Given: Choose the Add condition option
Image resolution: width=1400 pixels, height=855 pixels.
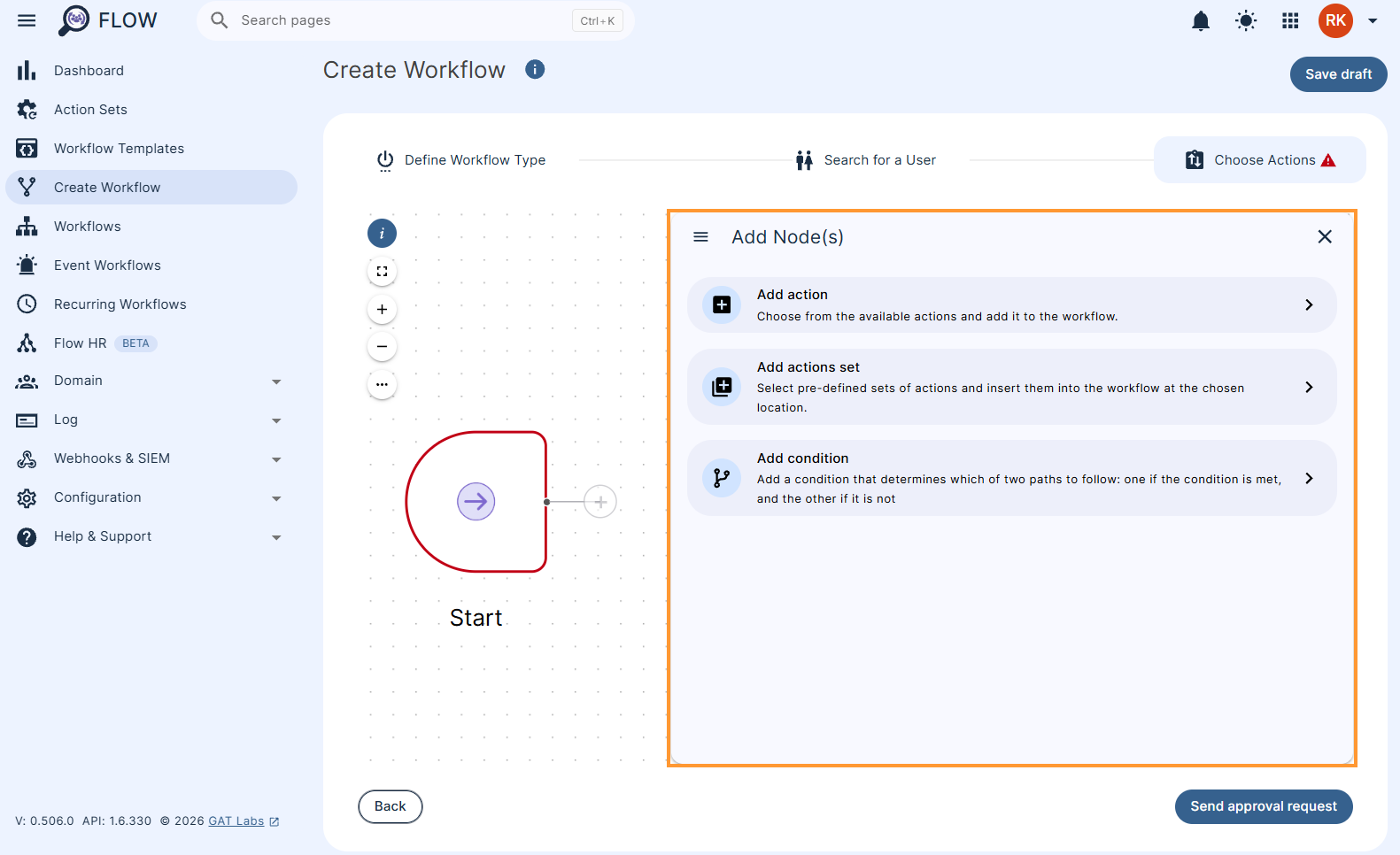Looking at the screenshot, I should click(x=1011, y=478).
